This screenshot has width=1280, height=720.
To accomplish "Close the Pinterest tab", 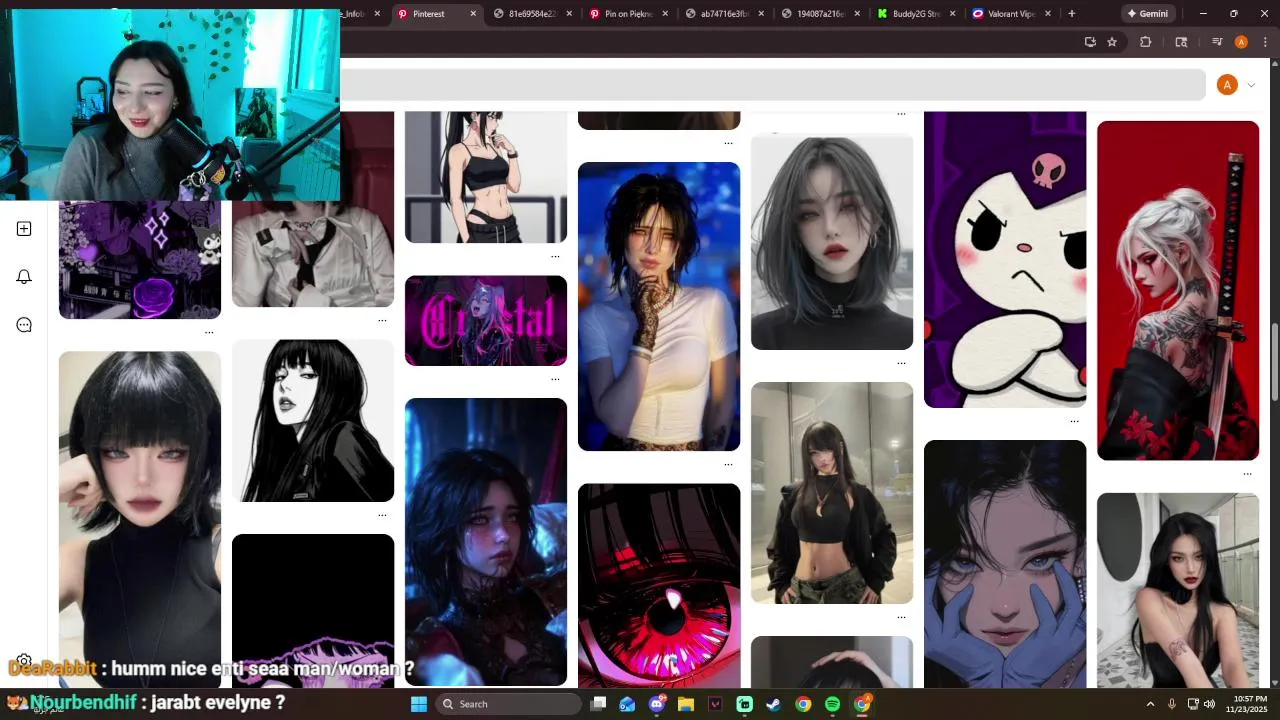I will (473, 14).
